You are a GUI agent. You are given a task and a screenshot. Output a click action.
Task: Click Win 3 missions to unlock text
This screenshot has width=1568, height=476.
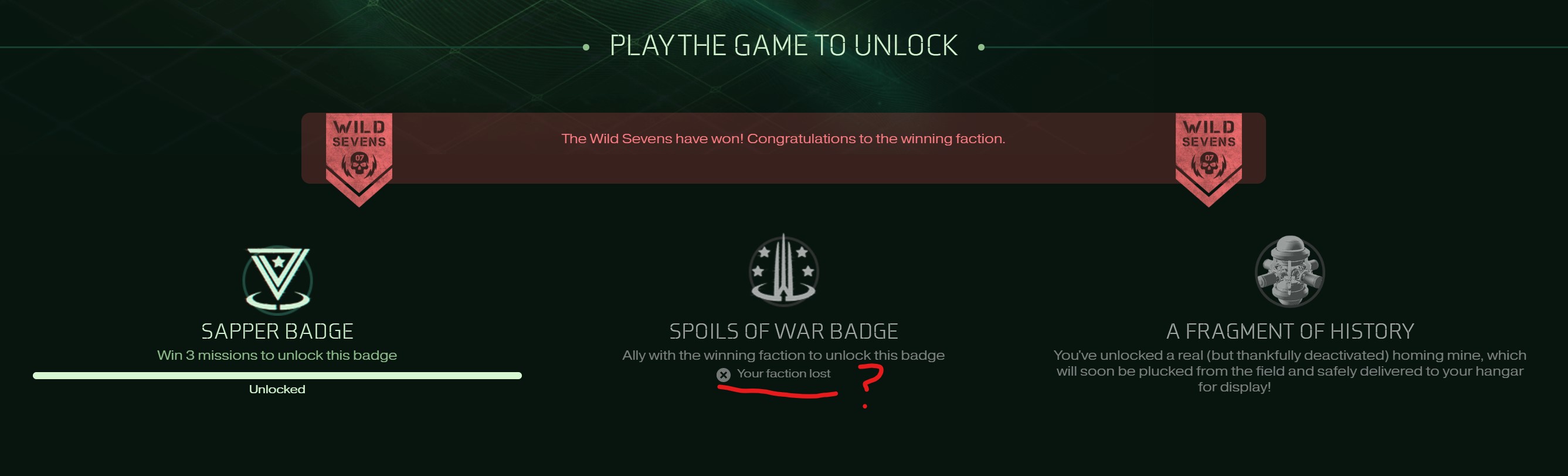(x=277, y=355)
